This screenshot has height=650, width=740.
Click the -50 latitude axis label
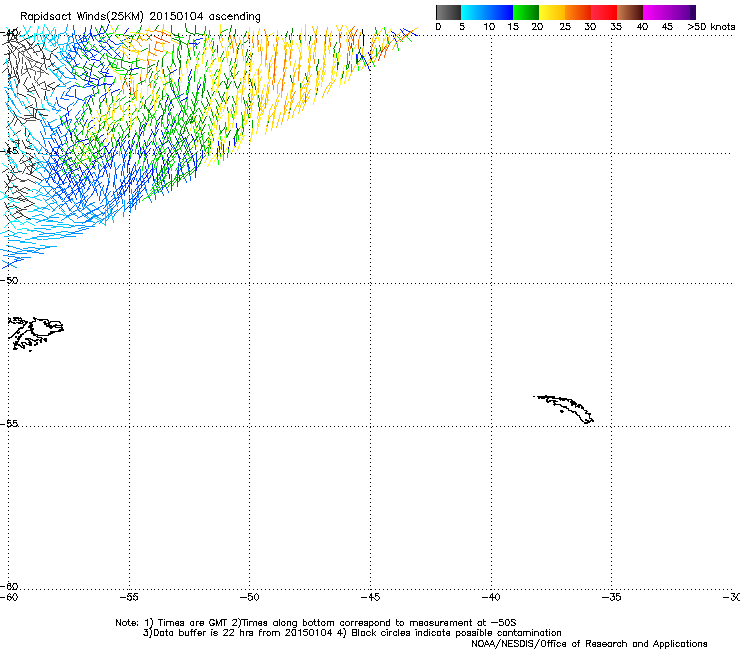pos(9,280)
